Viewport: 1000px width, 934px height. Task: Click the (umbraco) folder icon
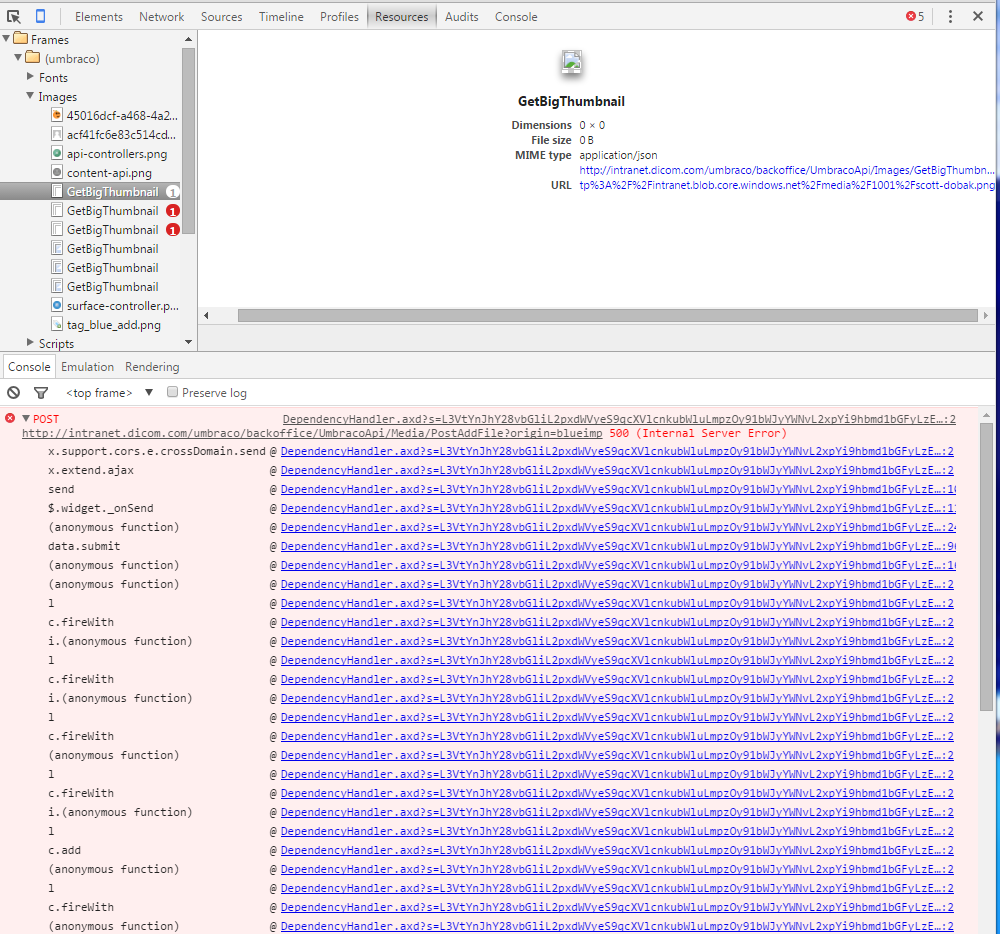click(33, 57)
